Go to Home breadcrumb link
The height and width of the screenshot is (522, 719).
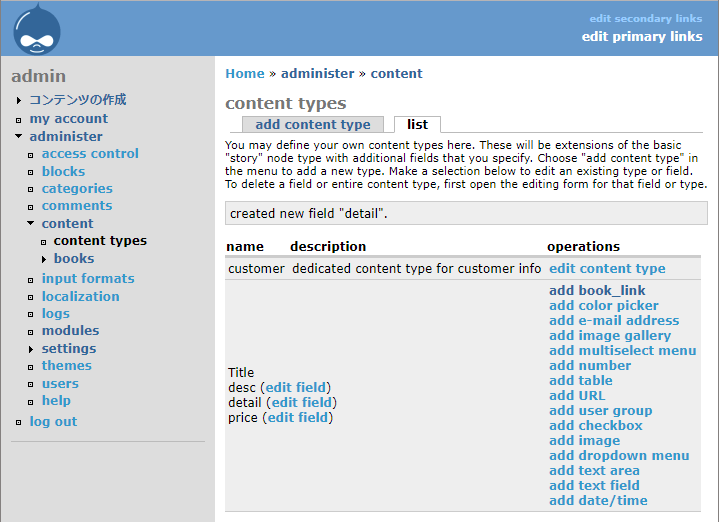(x=245, y=73)
